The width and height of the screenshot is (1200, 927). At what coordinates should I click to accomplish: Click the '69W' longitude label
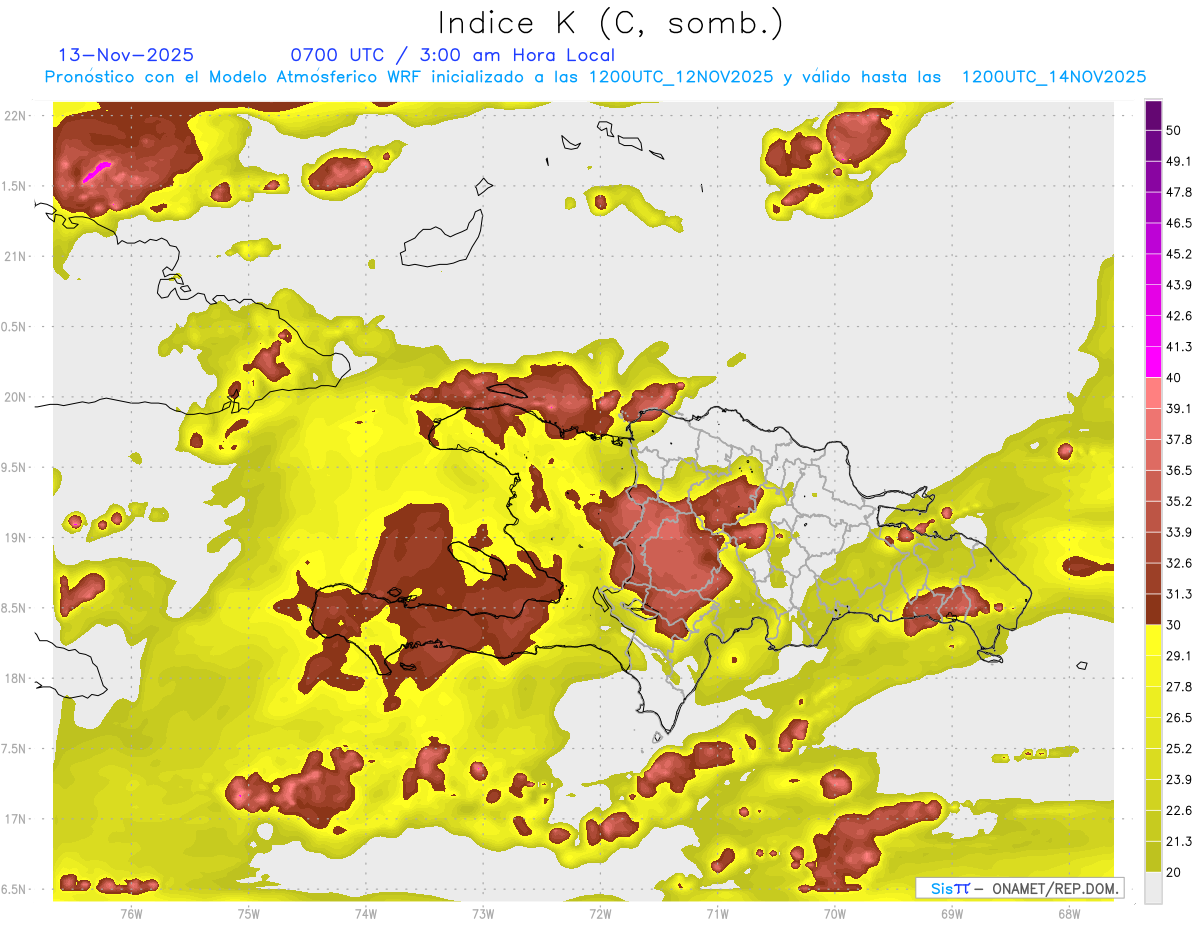pyautogui.click(x=952, y=914)
